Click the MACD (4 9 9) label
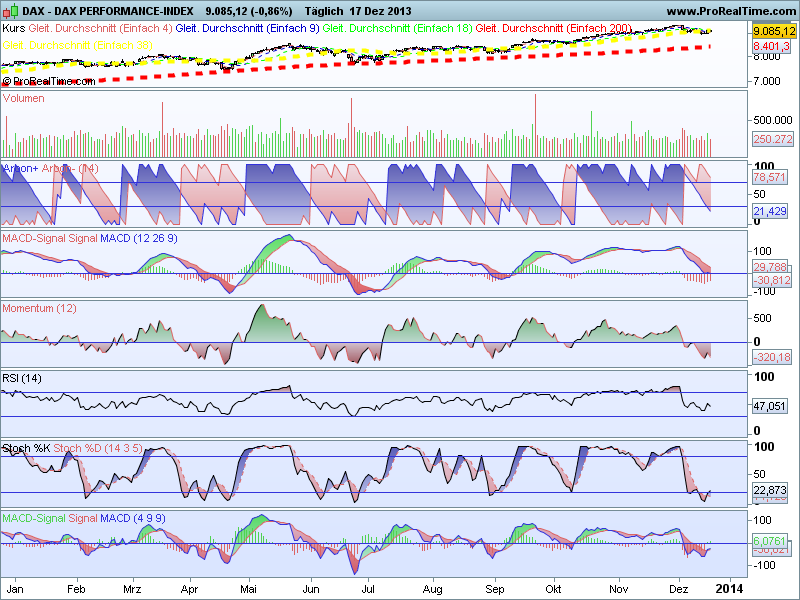The image size is (800, 600). tap(133, 518)
